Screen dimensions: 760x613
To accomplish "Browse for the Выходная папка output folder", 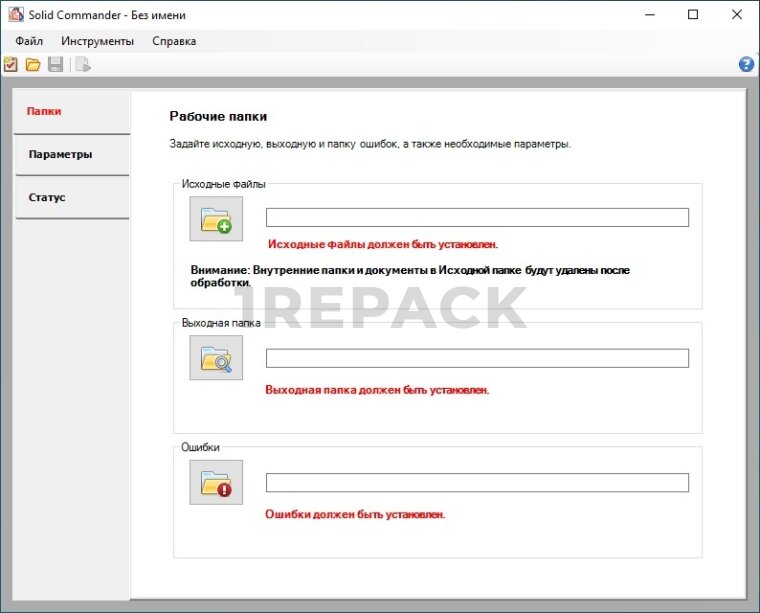I will tap(216, 358).
